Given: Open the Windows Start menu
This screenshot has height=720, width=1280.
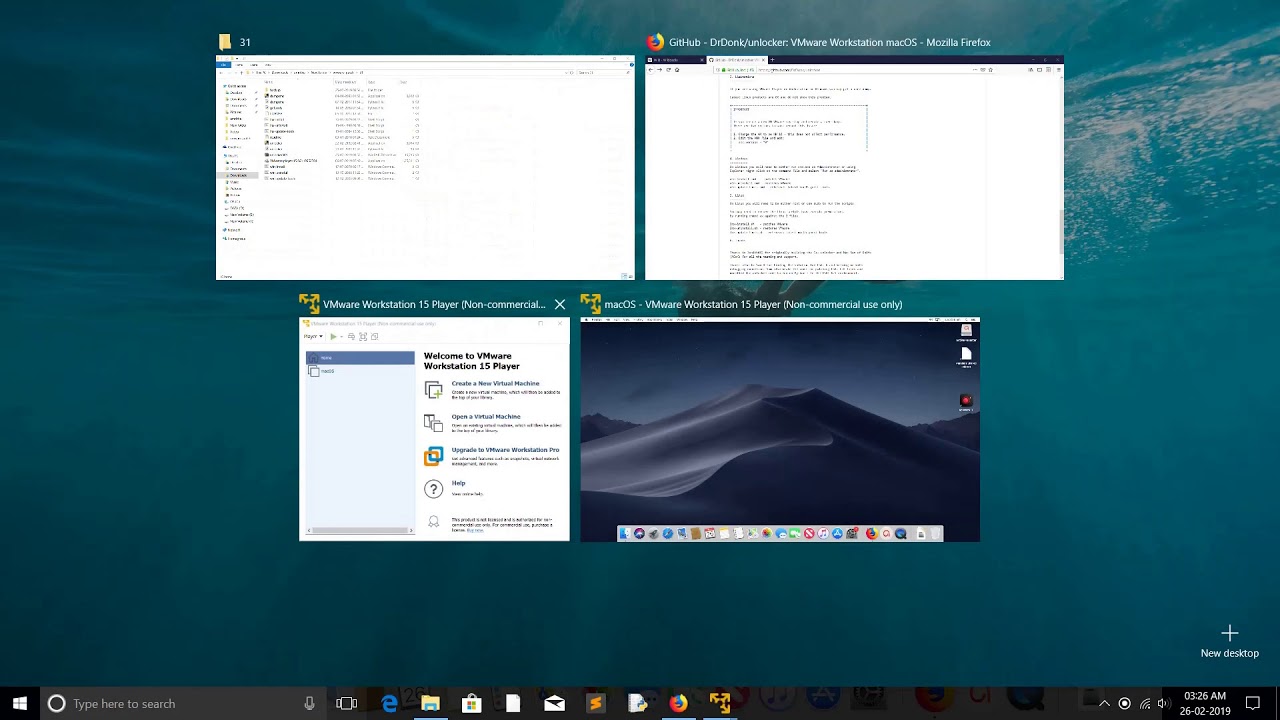Looking at the screenshot, I should tap(19, 703).
